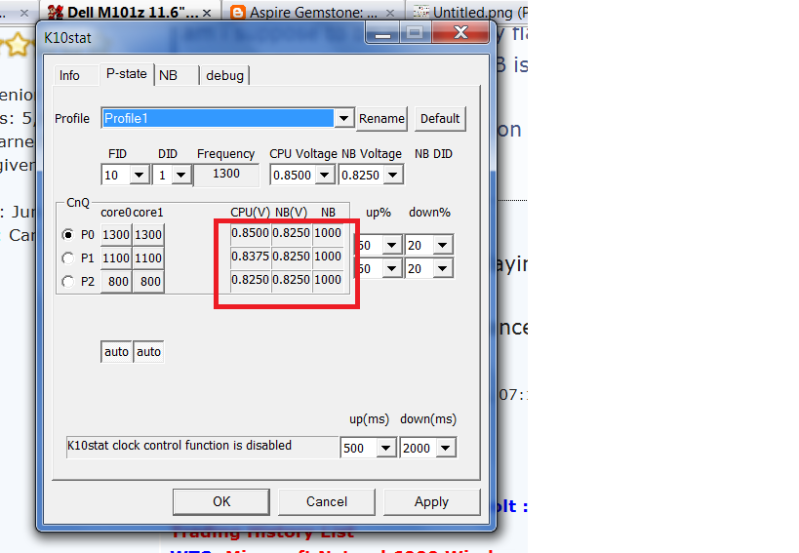
Task: Switch to the debug tab
Action: coord(225,75)
